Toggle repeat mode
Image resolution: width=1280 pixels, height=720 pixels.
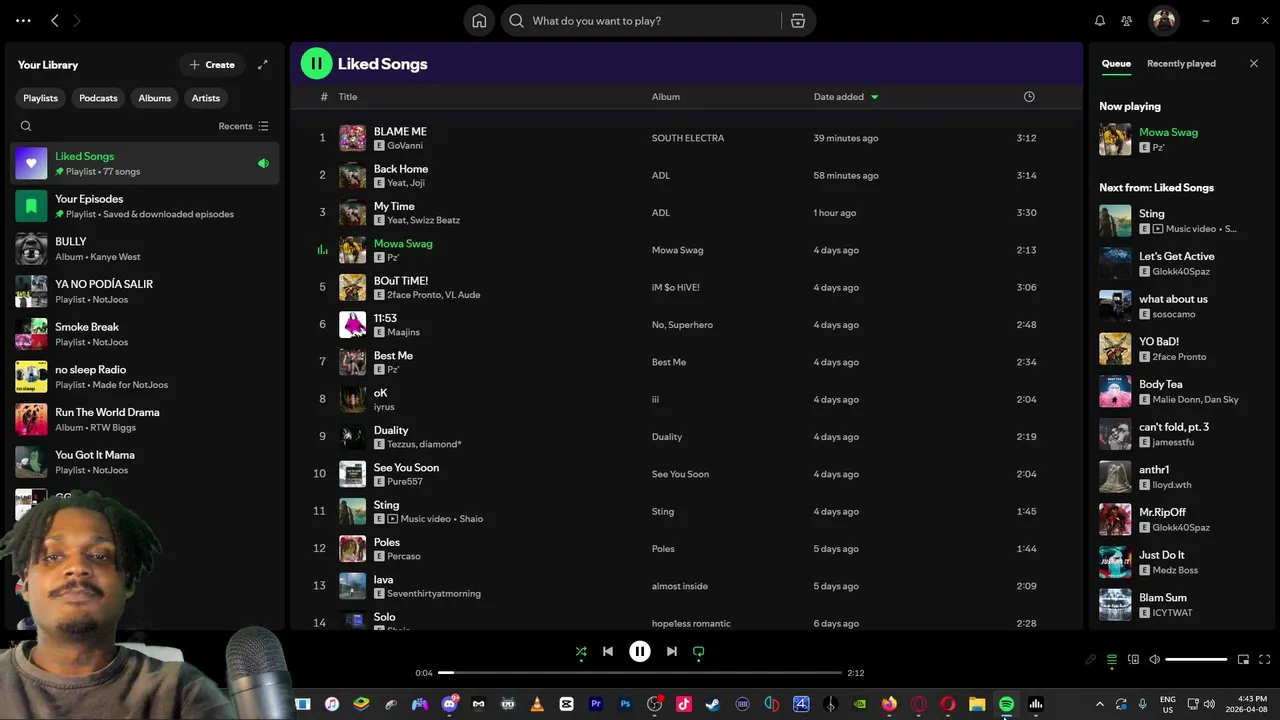698,652
